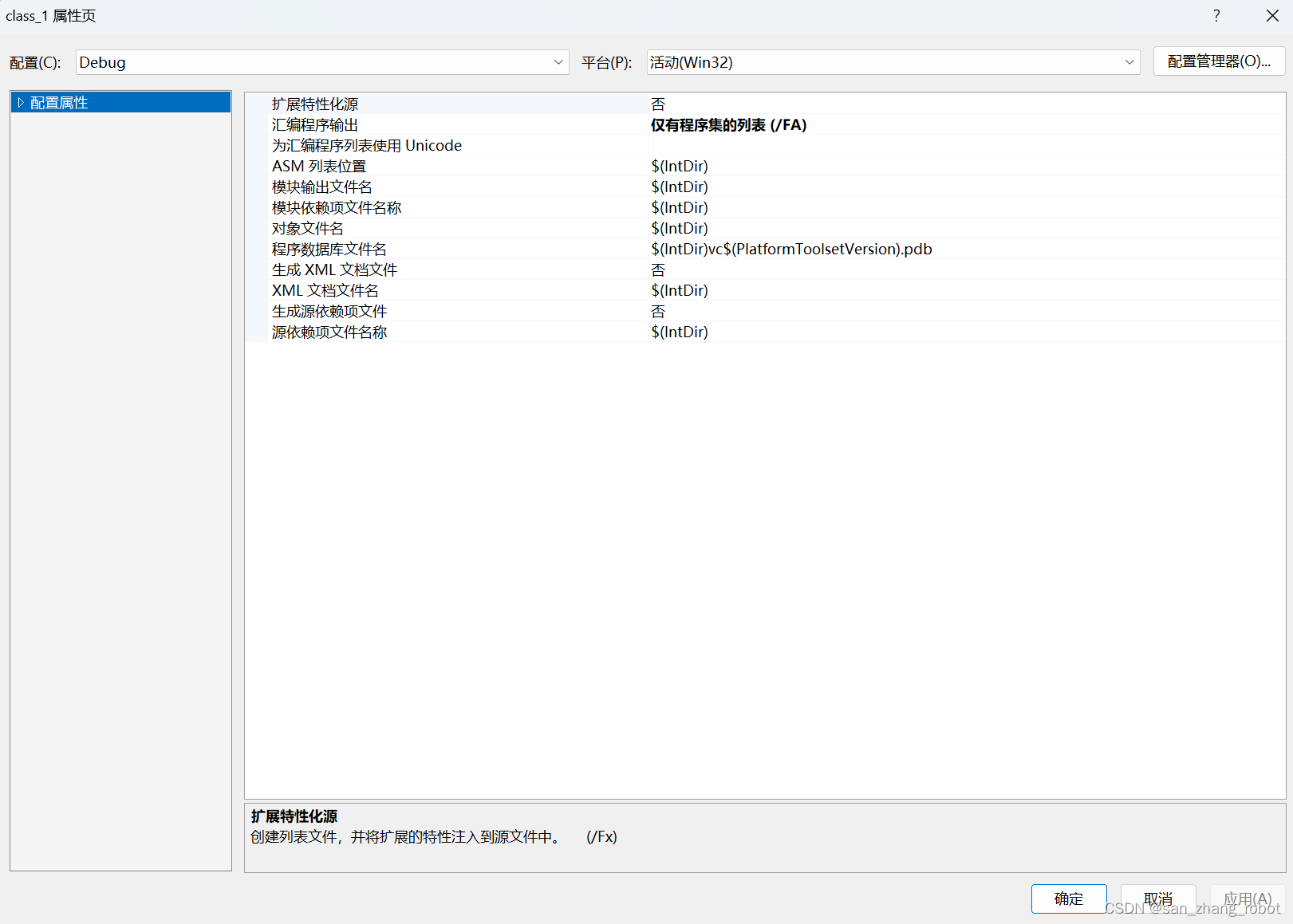
Task: Click the 确定 button
Action: tap(1069, 898)
